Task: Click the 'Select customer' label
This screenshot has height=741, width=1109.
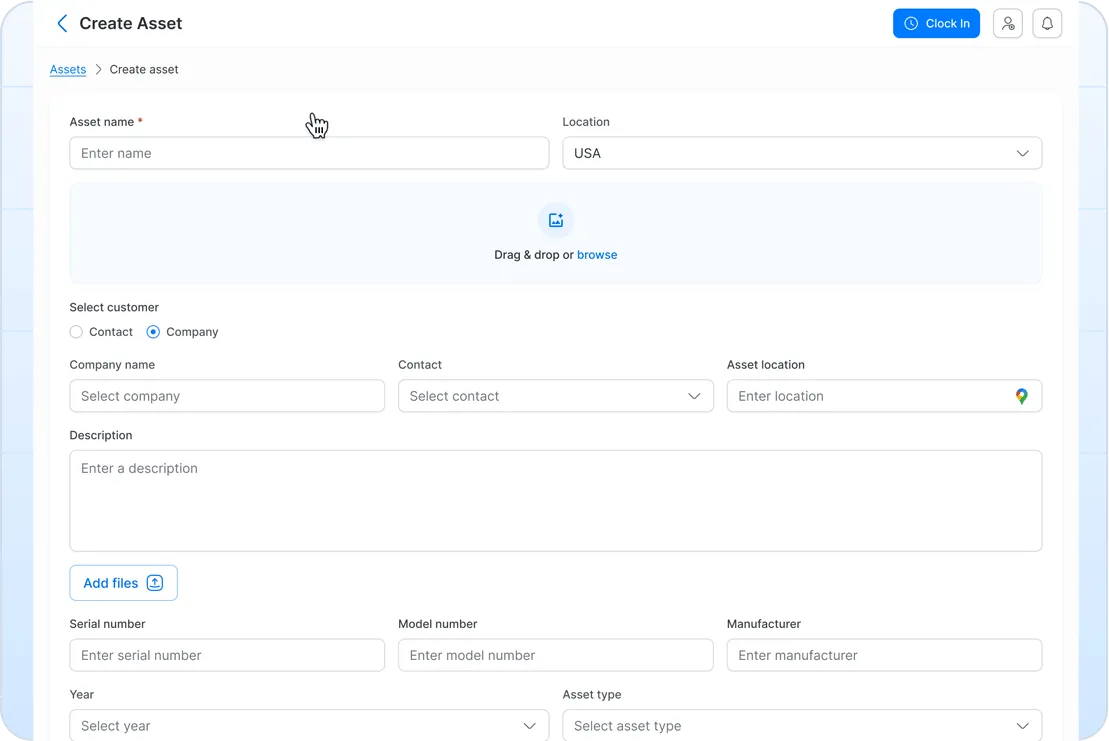Action: tap(114, 307)
